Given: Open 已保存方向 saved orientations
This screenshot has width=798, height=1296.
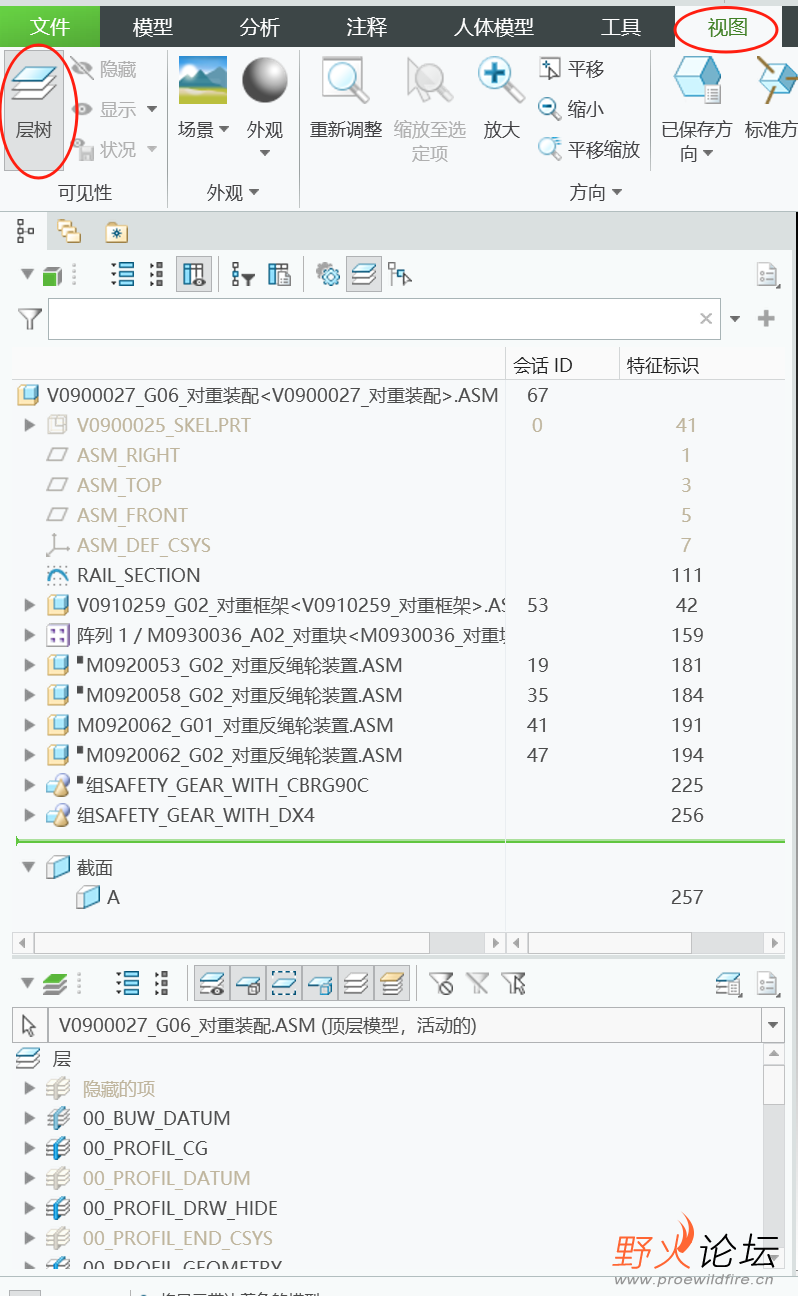Looking at the screenshot, I should pos(697,108).
